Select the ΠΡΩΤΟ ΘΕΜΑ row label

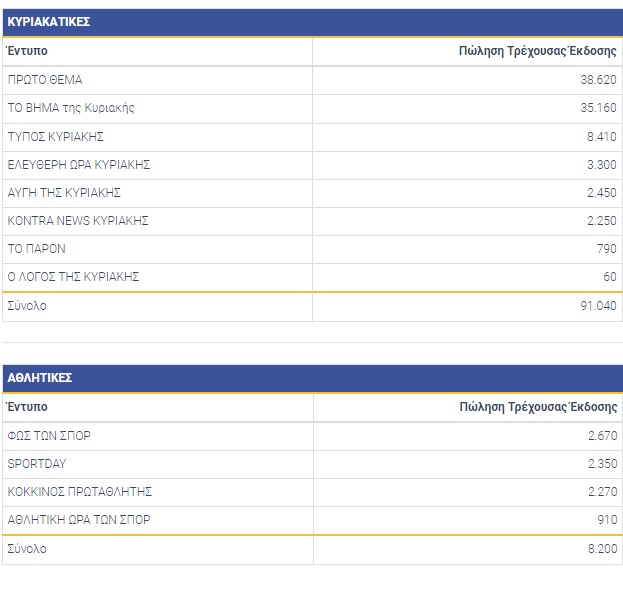pos(45,80)
